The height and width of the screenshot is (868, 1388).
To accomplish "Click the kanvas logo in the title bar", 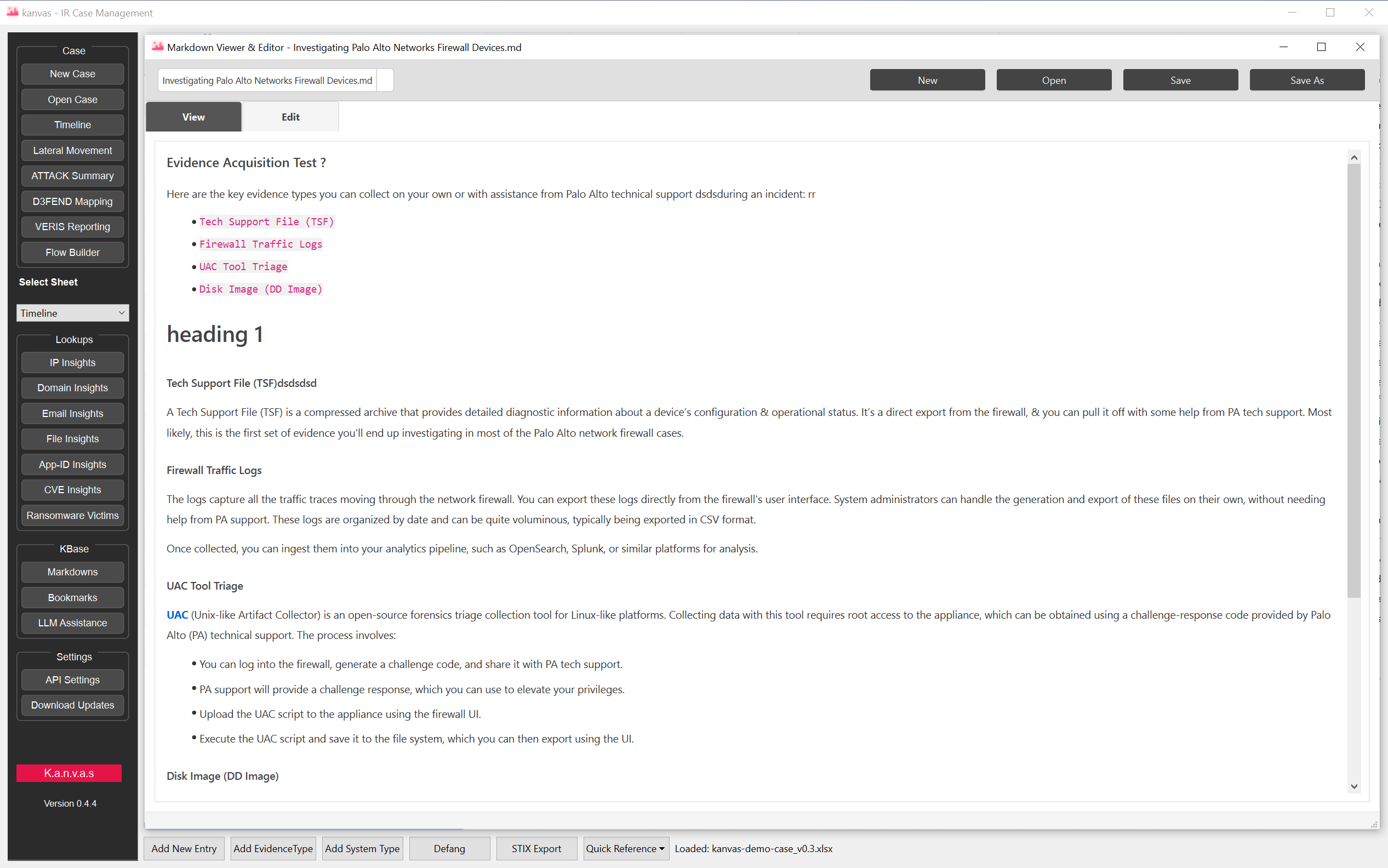I will (x=12, y=12).
